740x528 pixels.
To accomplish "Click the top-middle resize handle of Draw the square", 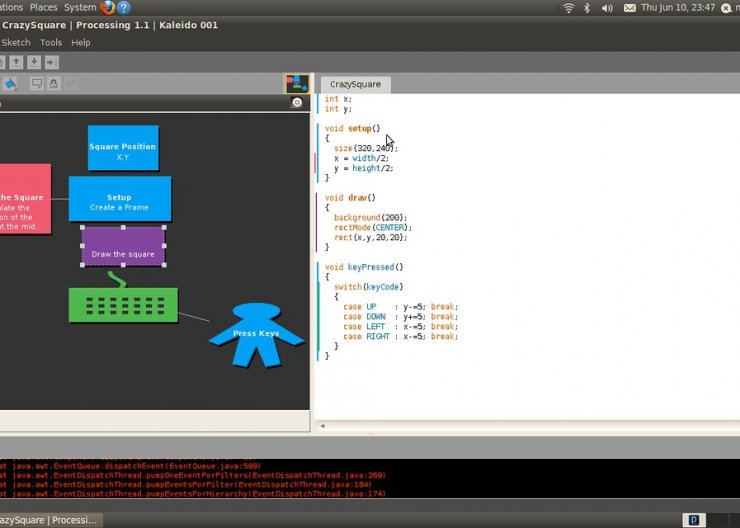I will click(123, 227).
